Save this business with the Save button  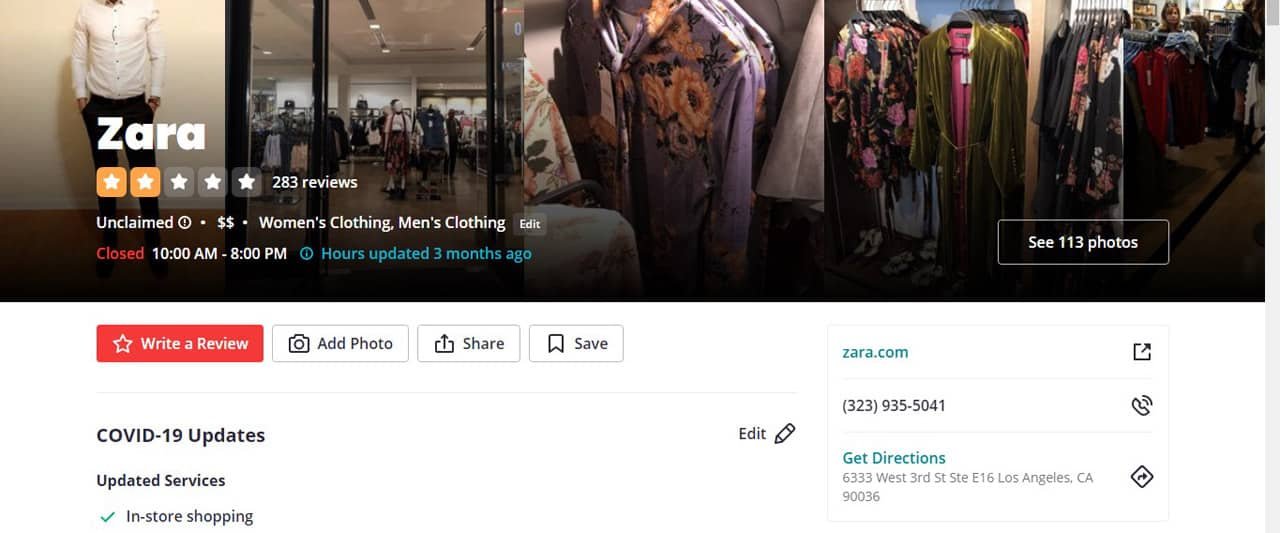(x=576, y=344)
